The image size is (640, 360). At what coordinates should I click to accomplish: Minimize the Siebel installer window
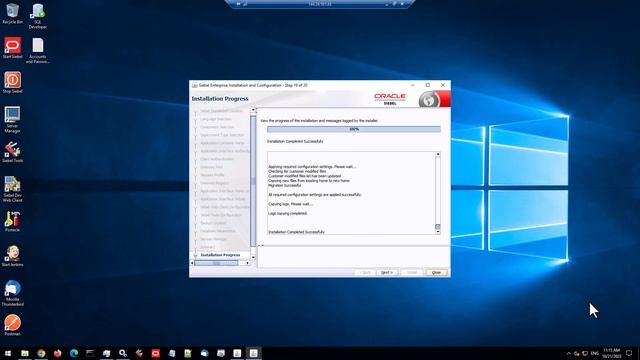point(413,85)
